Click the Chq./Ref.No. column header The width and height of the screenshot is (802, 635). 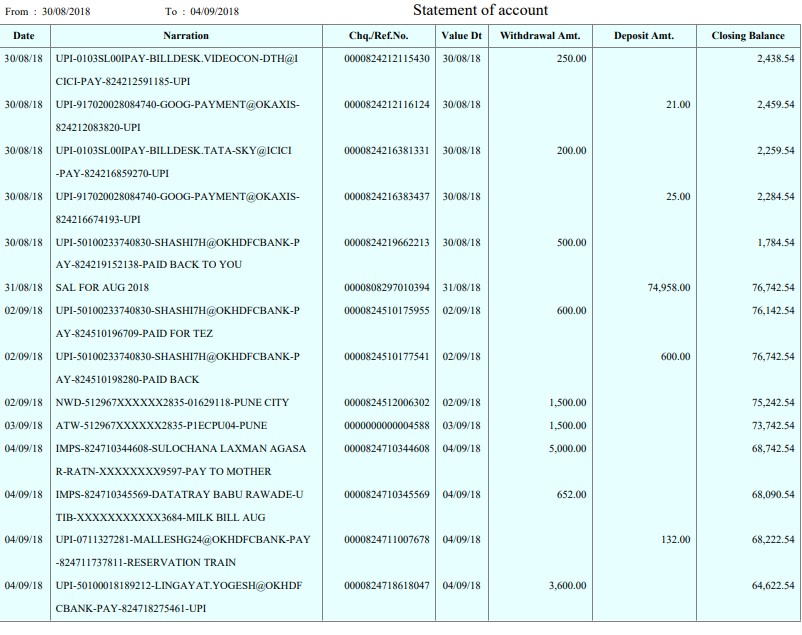(x=378, y=36)
